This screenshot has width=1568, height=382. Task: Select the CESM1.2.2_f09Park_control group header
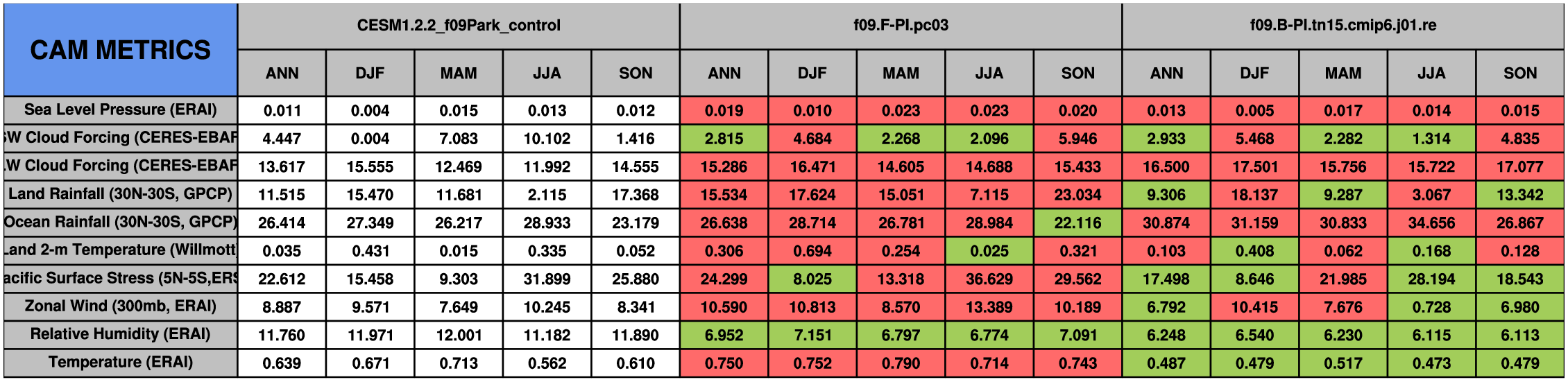point(459,26)
